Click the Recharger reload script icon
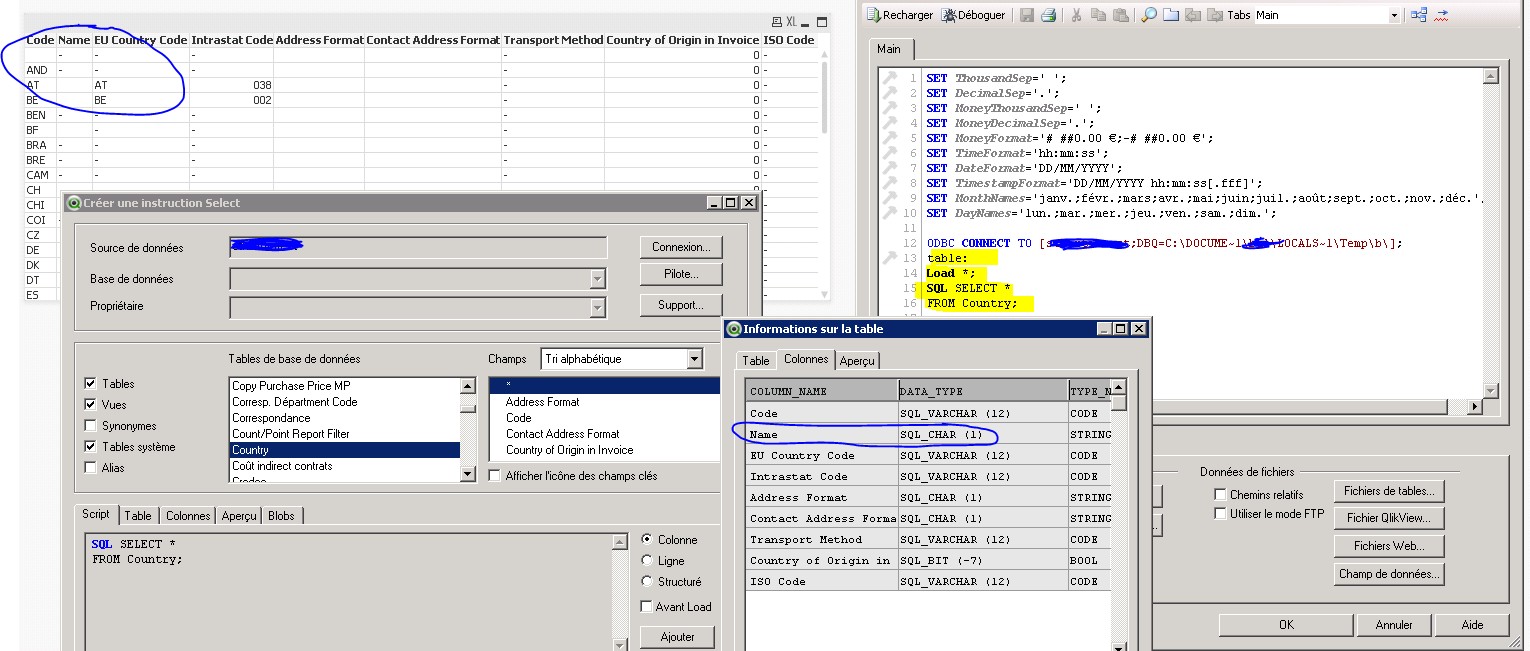1530x651 pixels. coord(873,15)
